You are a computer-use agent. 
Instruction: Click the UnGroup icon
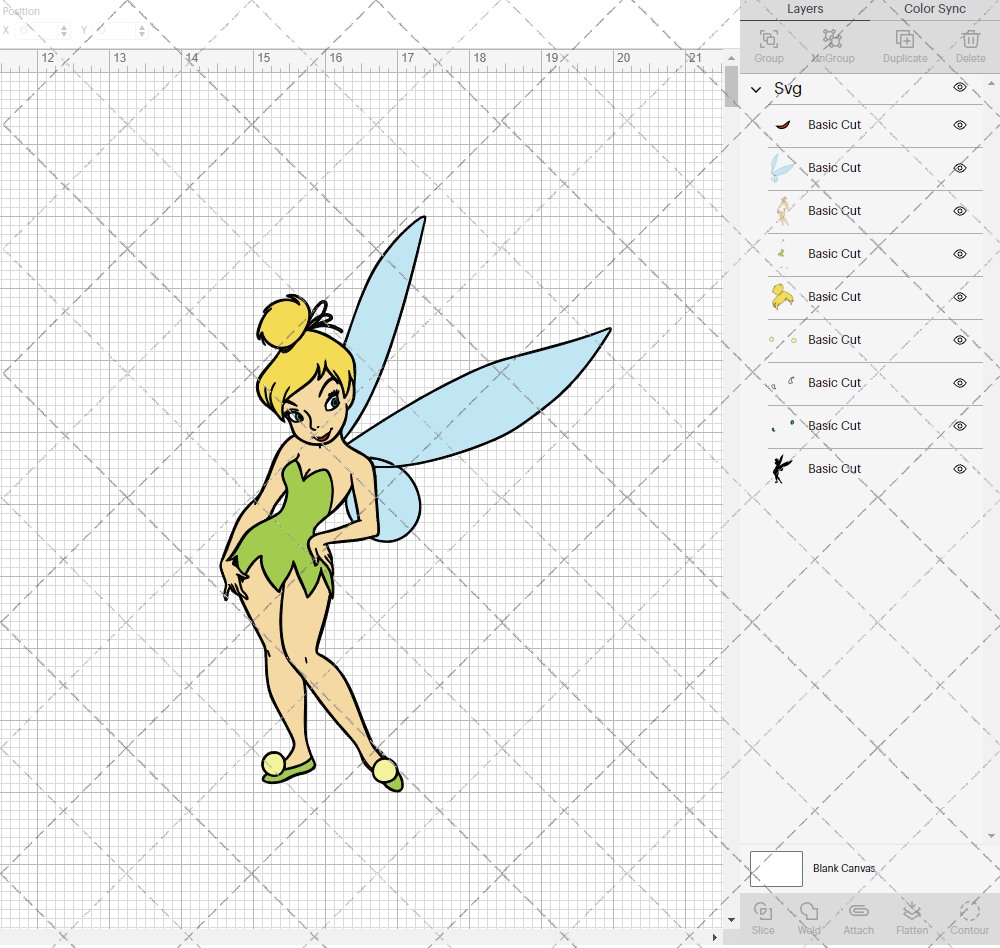pyautogui.click(x=832, y=40)
